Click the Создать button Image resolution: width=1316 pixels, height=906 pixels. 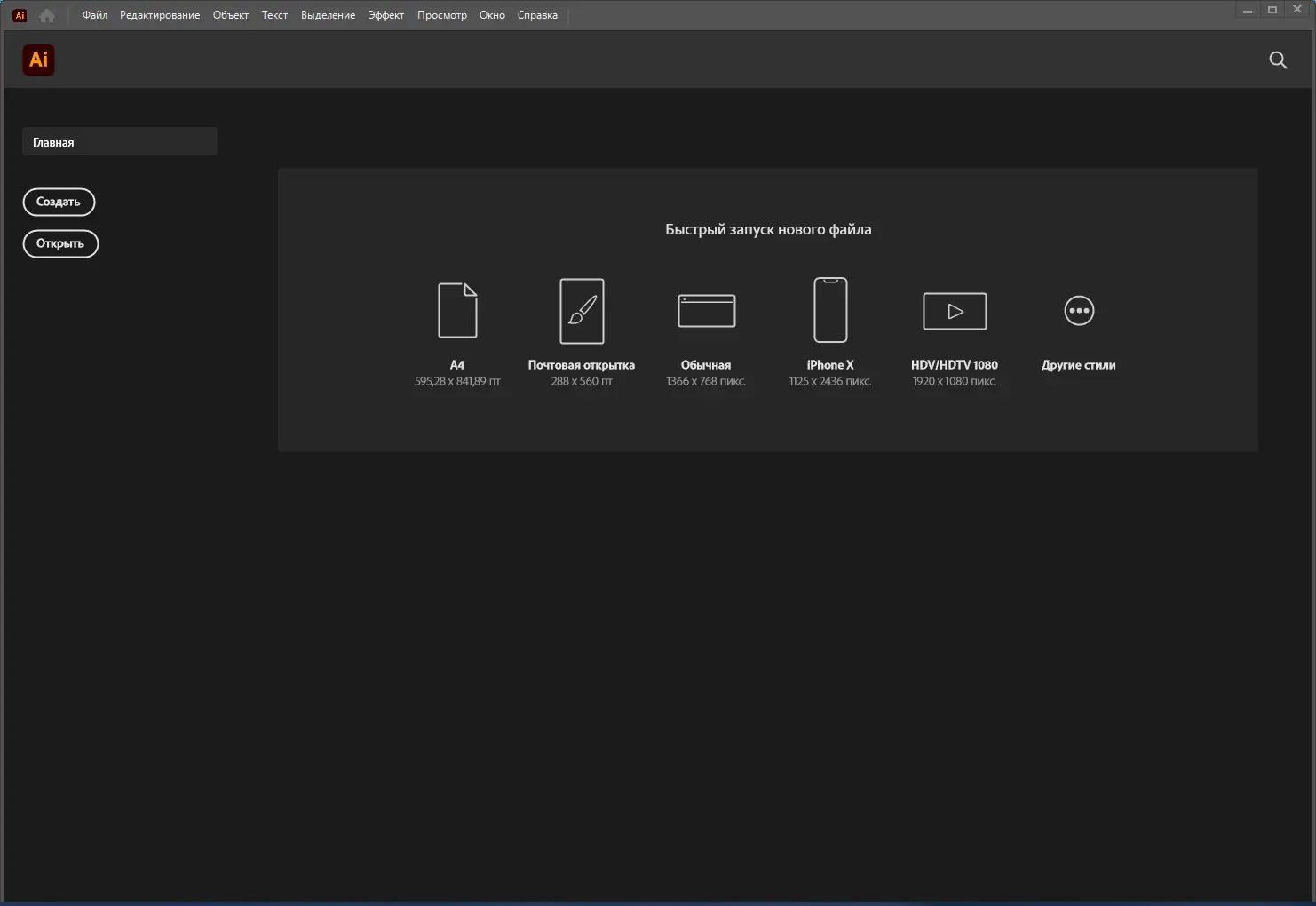[x=59, y=202]
